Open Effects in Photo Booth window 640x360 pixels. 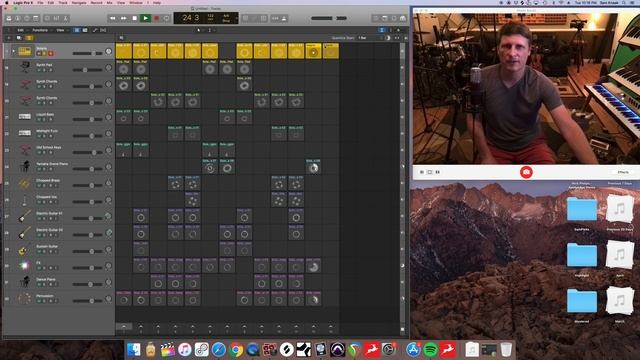pyautogui.click(x=623, y=172)
